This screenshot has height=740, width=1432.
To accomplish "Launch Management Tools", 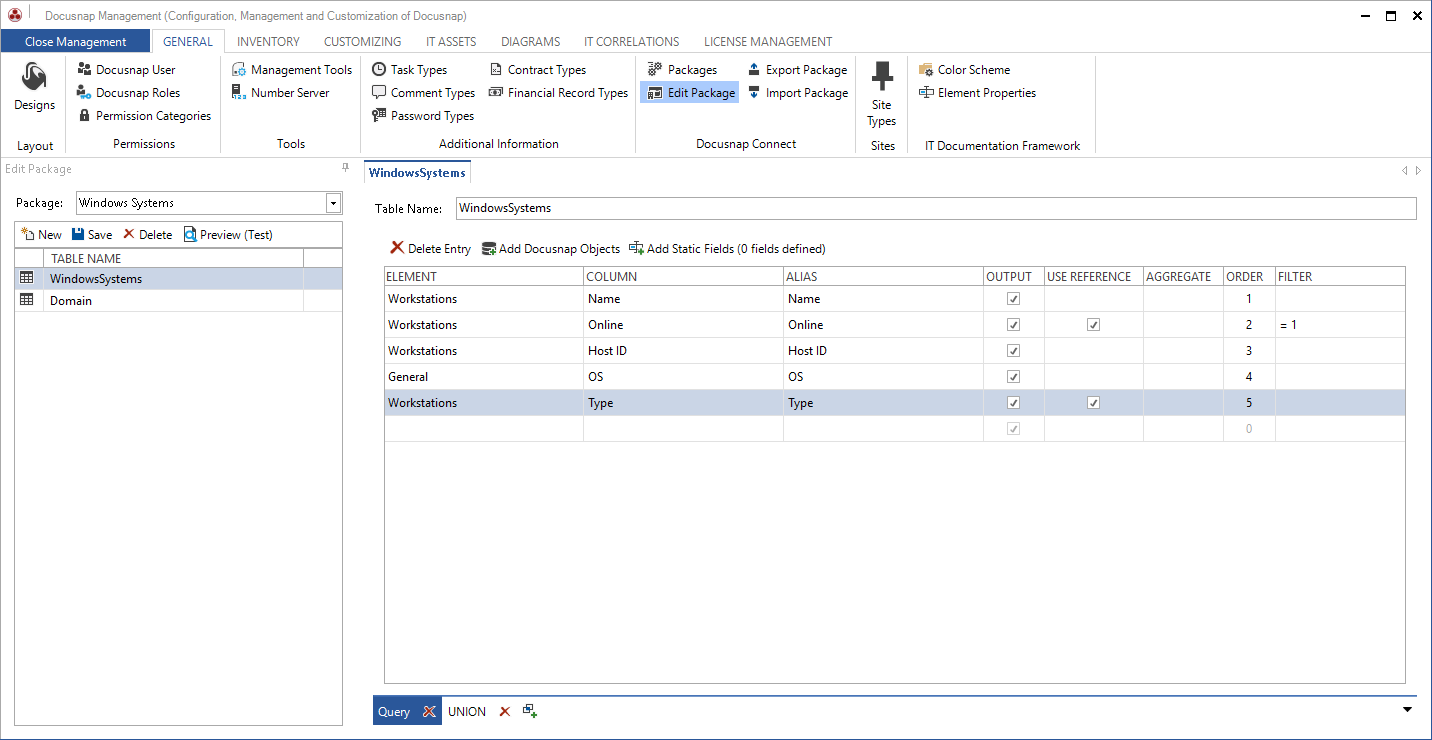I will [292, 70].
